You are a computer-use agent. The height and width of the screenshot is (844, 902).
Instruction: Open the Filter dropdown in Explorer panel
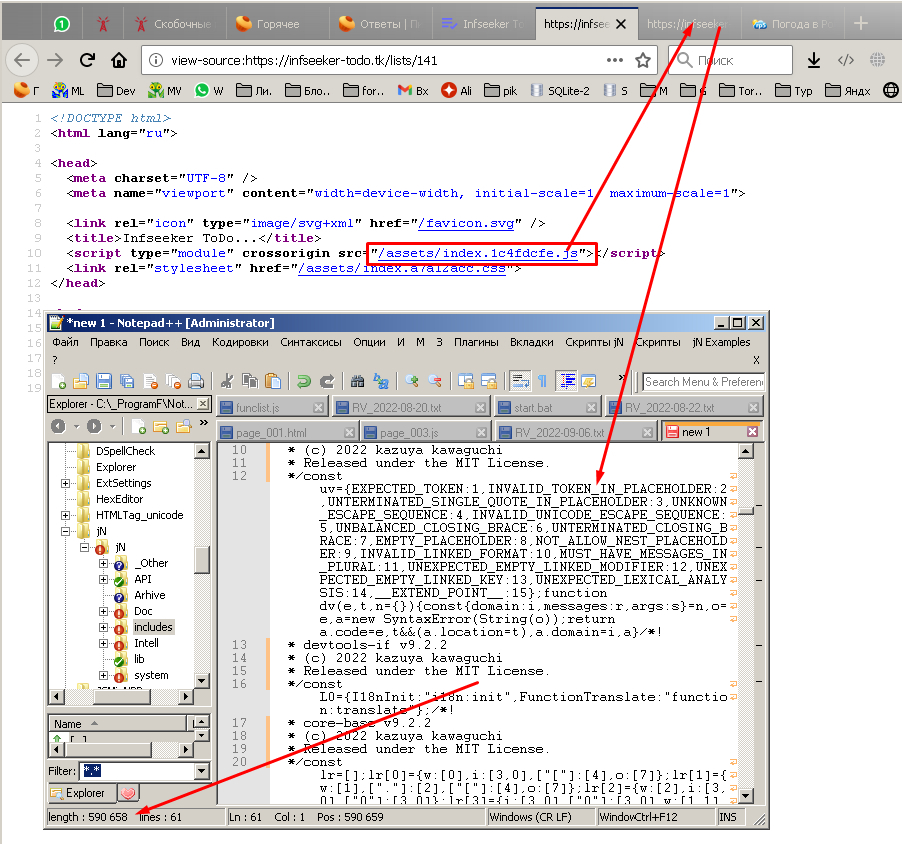(203, 771)
